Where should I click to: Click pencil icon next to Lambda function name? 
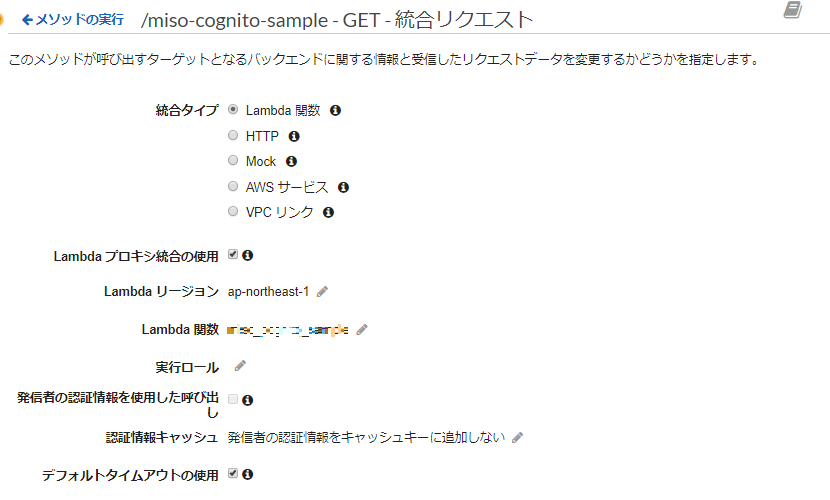[362, 329]
